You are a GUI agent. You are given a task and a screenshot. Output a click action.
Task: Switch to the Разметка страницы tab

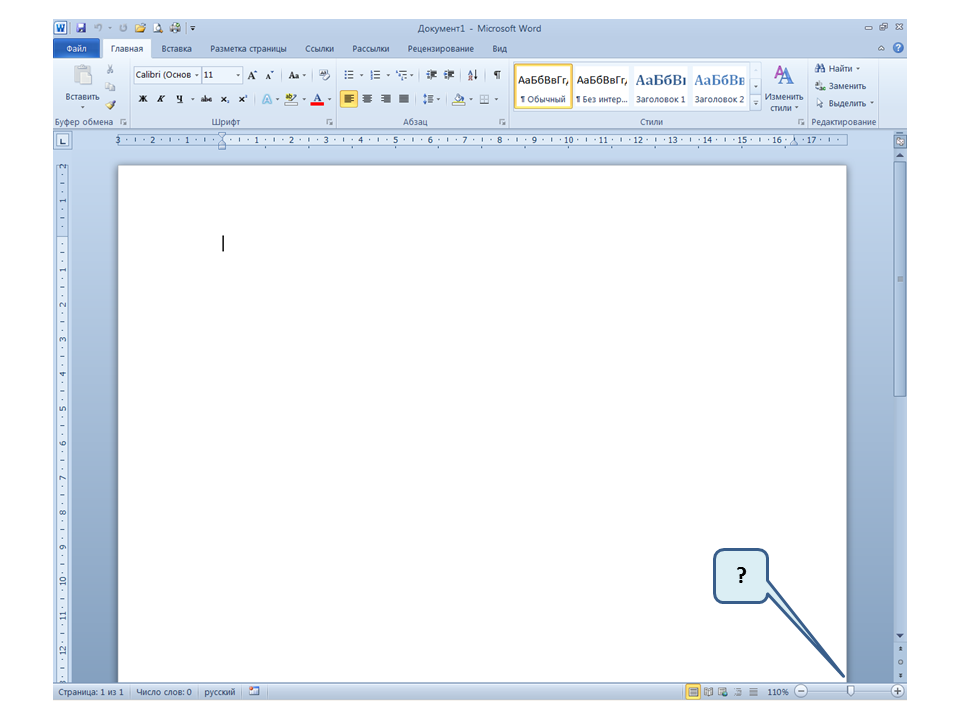click(248, 48)
